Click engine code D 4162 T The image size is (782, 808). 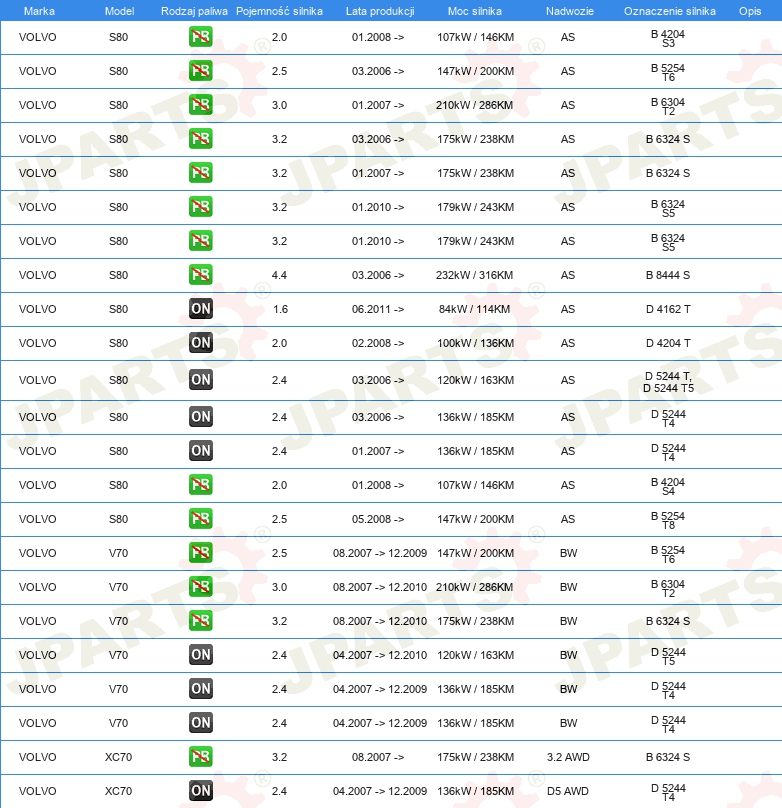[668, 309]
